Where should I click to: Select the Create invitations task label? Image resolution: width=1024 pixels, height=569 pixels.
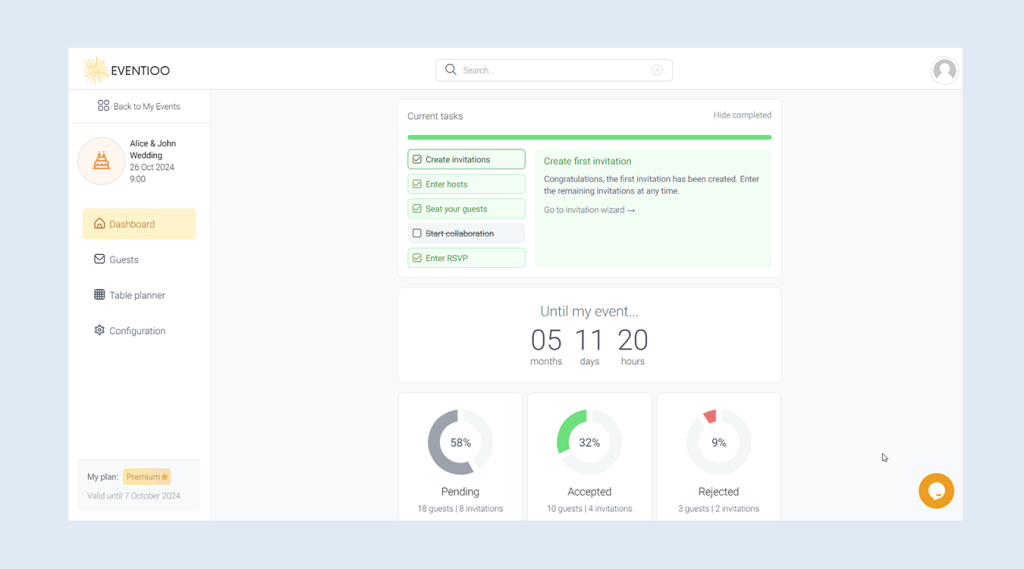[x=457, y=159]
